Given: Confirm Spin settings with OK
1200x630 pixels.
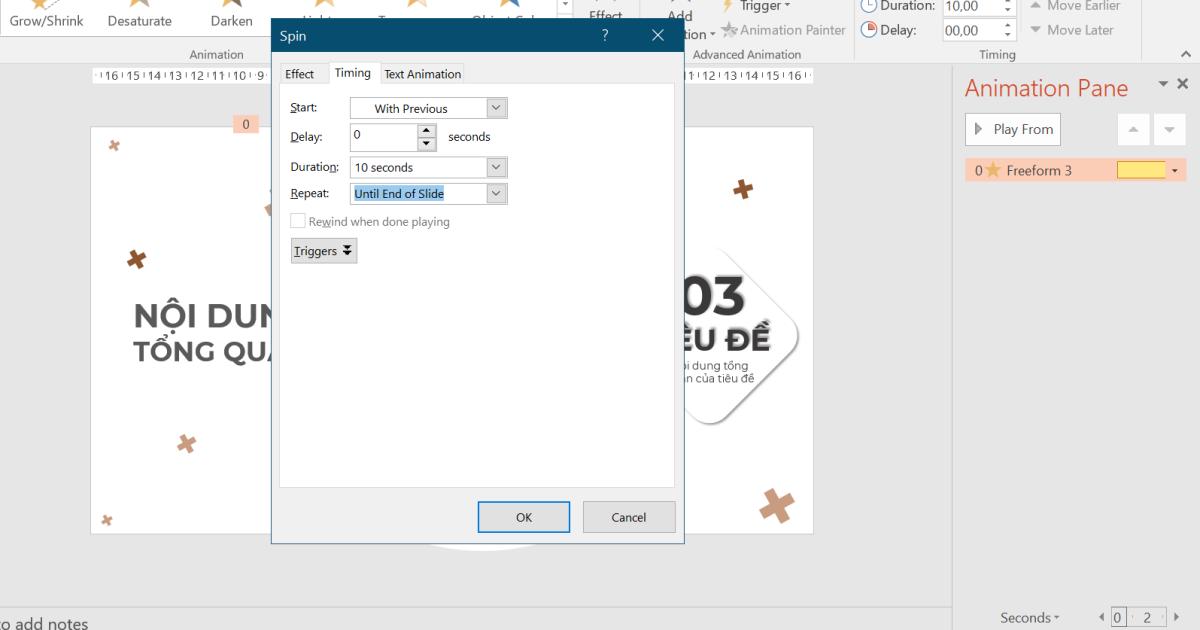Looking at the screenshot, I should tap(523, 517).
